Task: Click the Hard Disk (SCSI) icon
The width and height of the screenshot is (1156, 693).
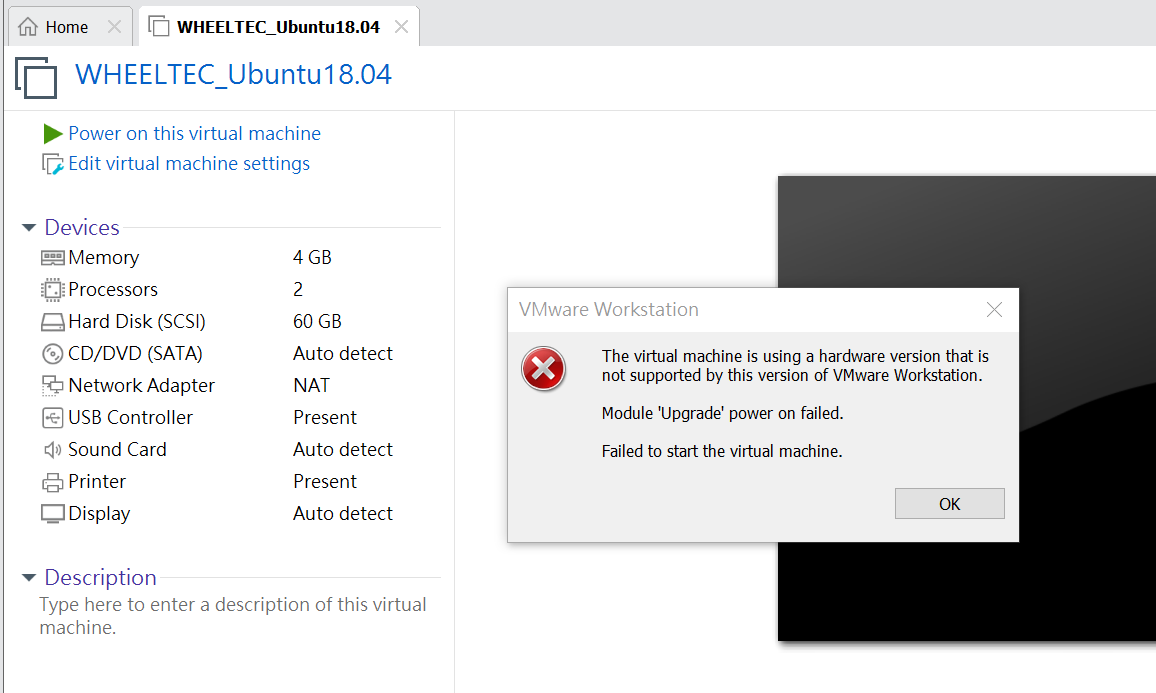Action: (52, 322)
